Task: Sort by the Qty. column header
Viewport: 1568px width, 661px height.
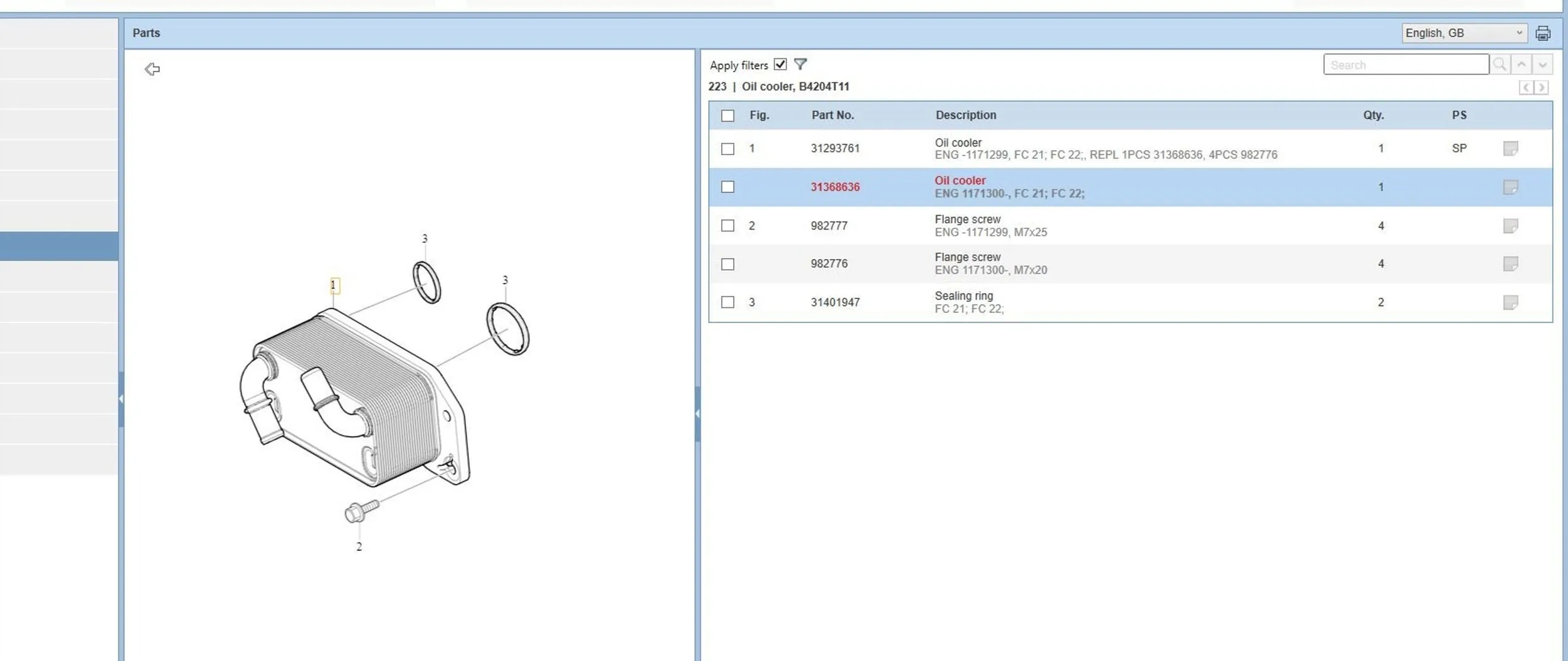Action: tap(1374, 115)
